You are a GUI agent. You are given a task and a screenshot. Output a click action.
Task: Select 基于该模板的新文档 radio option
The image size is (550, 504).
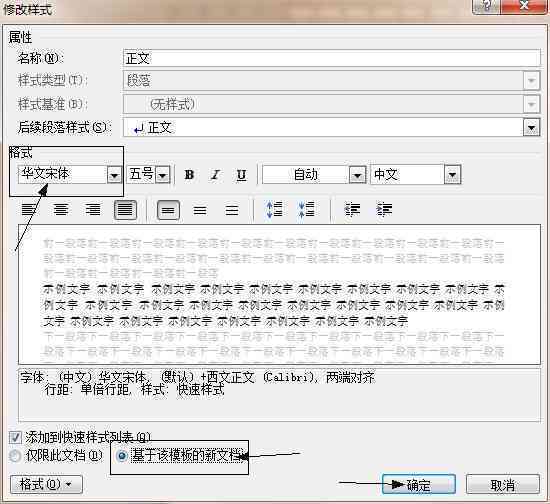[122, 456]
